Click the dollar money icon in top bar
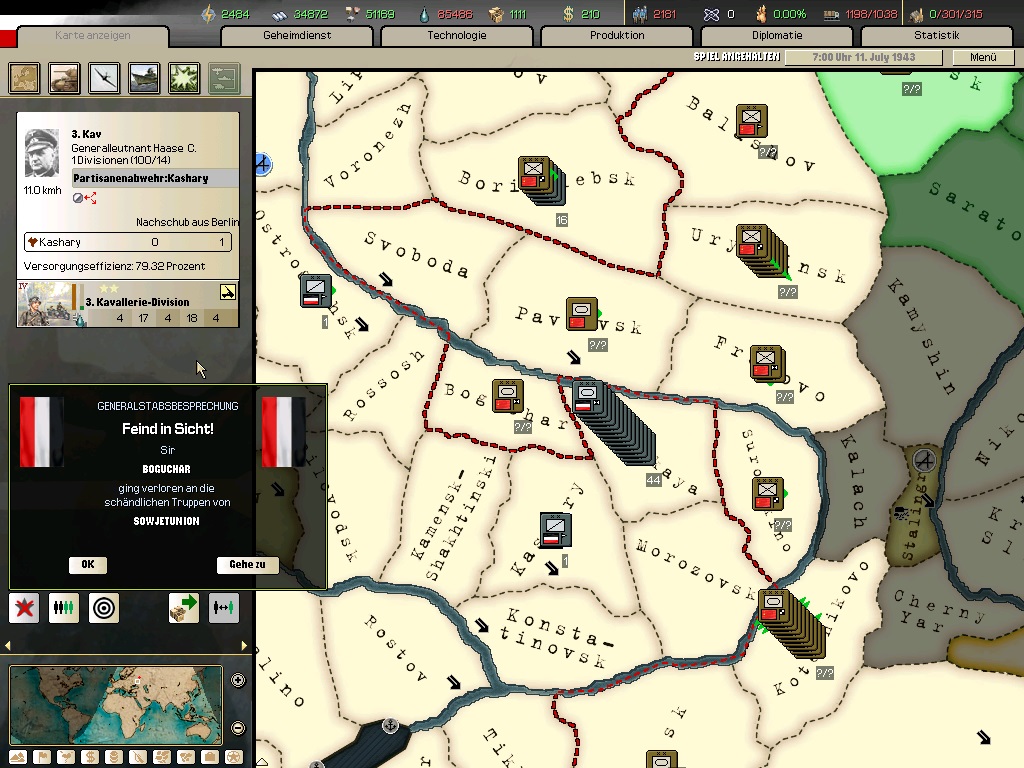Image resolution: width=1024 pixels, height=768 pixels. (569, 14)
